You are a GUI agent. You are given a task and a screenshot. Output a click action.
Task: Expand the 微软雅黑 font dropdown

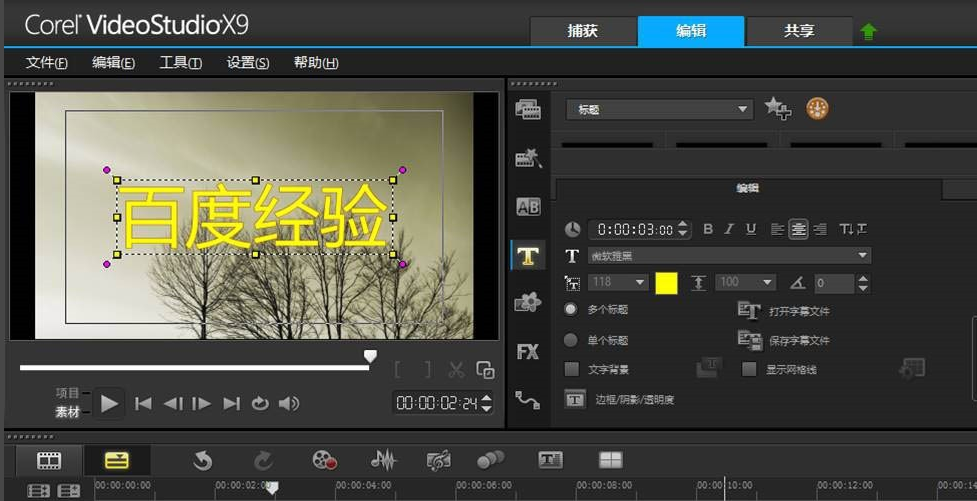point(862,256)
